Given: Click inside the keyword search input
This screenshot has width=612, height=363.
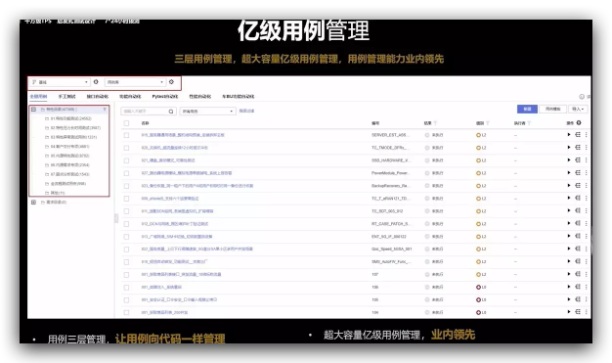Looking at the screenshot, I should [x=144, y=111].
